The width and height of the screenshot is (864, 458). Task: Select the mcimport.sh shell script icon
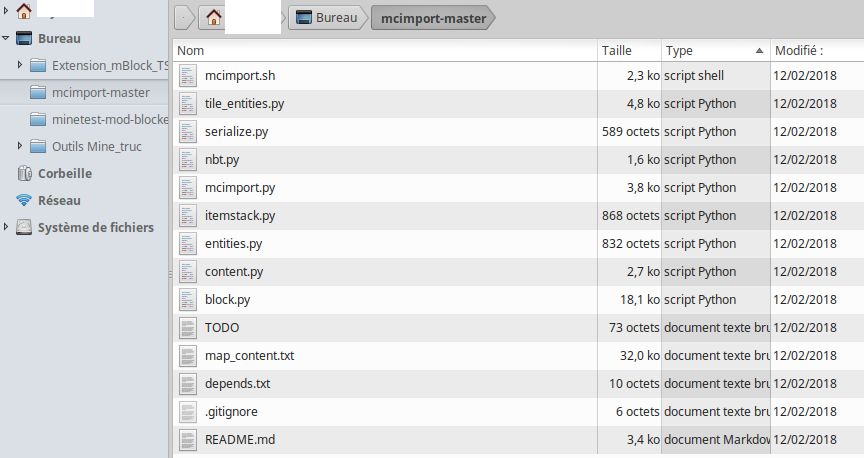click(x=188, y=76)
